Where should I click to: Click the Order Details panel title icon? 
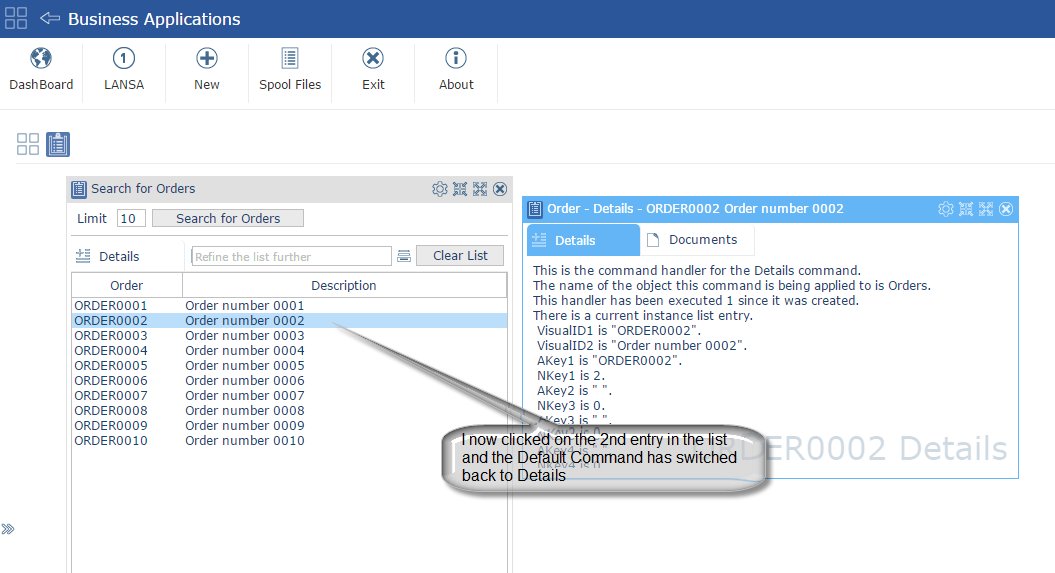(x=535, y=209)
